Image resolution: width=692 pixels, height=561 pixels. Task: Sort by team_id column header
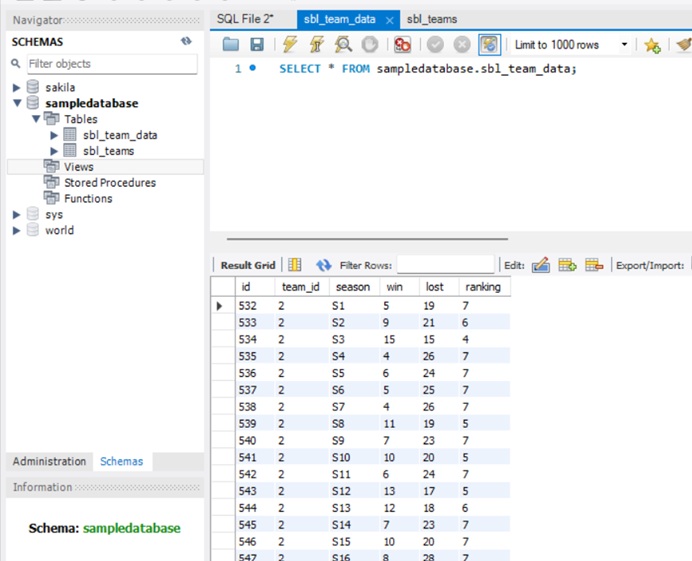(x=302, y=287)
